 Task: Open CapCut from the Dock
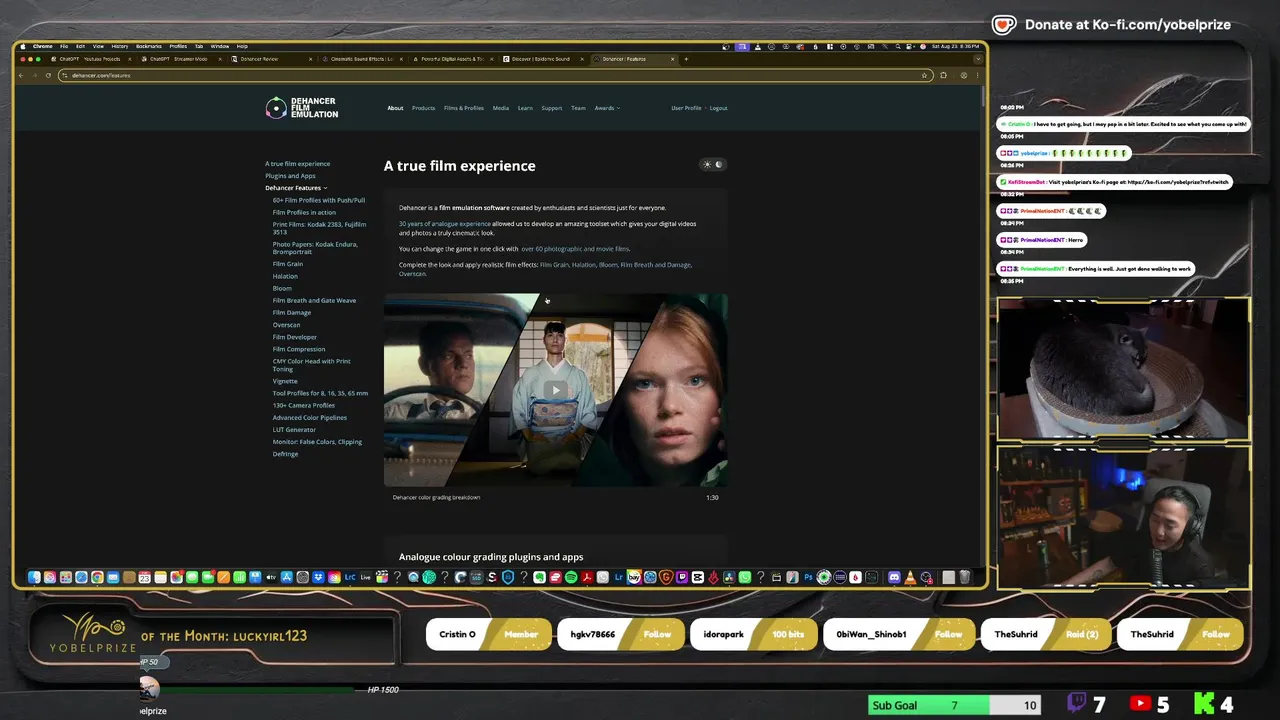click(698, 577)
